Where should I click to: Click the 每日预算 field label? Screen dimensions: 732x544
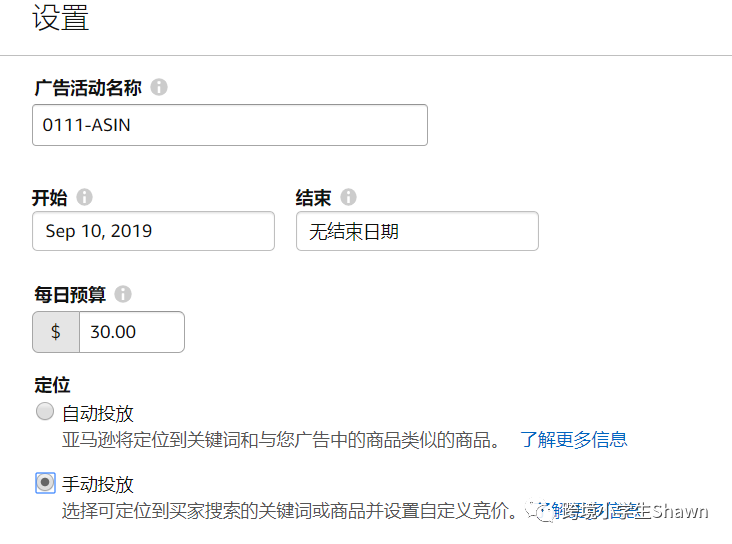tap(69, 295)
